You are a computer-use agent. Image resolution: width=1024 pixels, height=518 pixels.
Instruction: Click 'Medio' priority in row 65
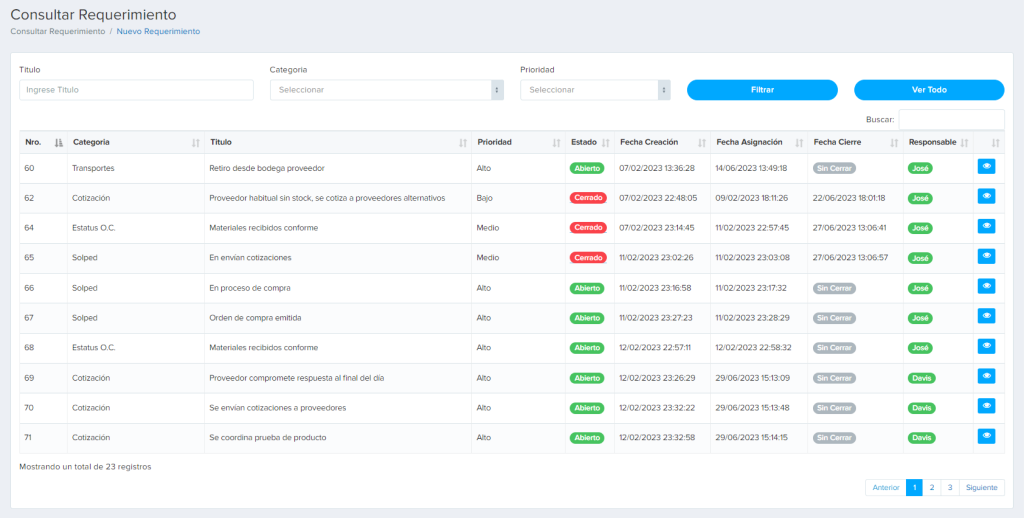point(488,258)
